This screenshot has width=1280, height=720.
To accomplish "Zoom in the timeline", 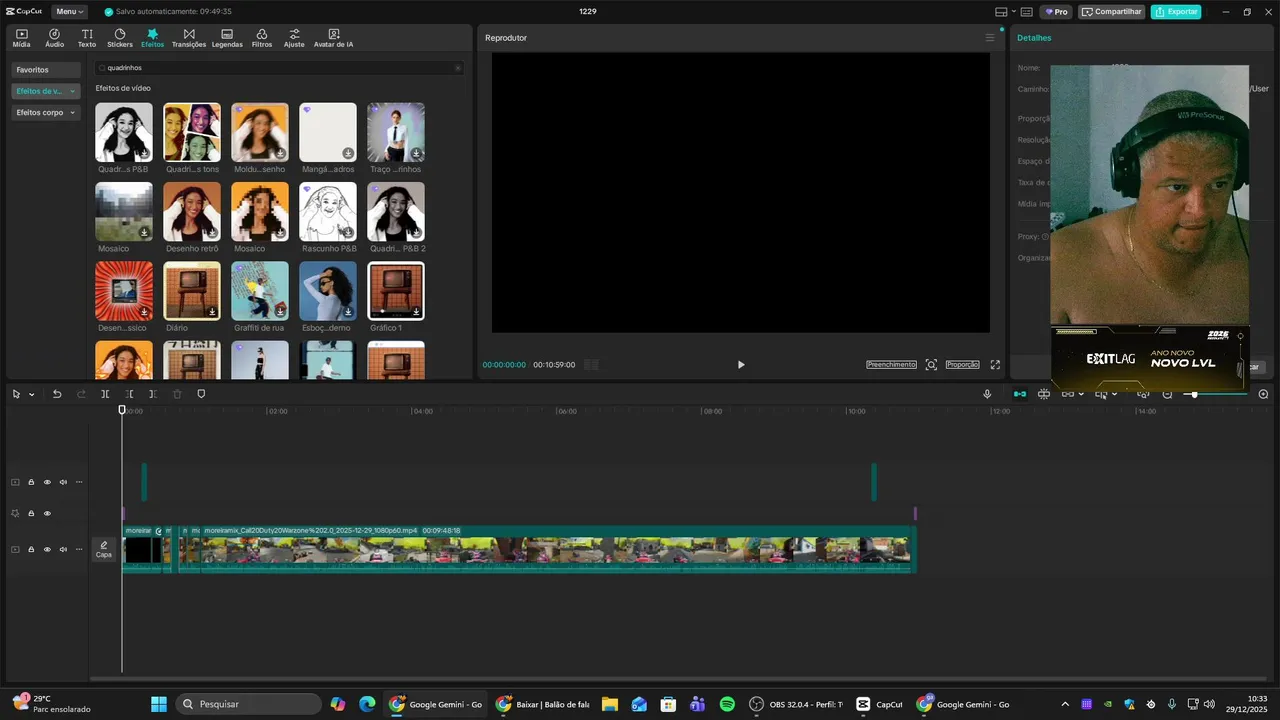I will [1263, 394].
